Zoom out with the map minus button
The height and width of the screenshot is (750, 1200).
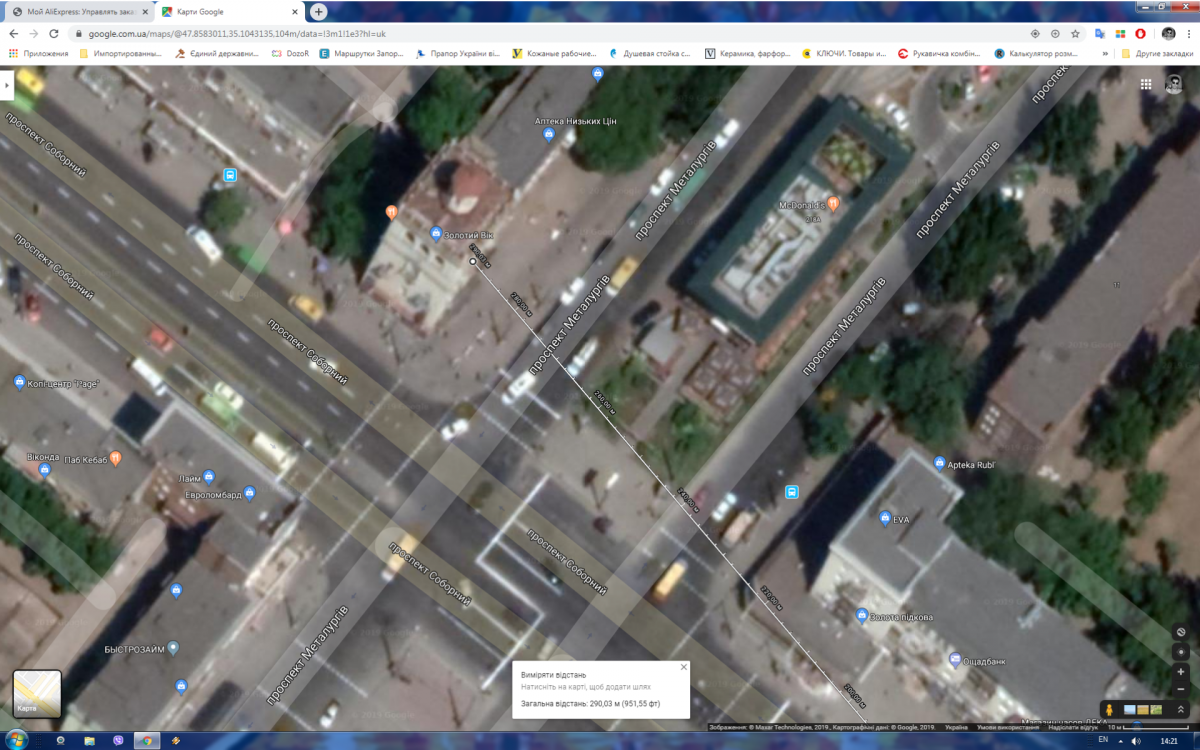point(1181,689)
